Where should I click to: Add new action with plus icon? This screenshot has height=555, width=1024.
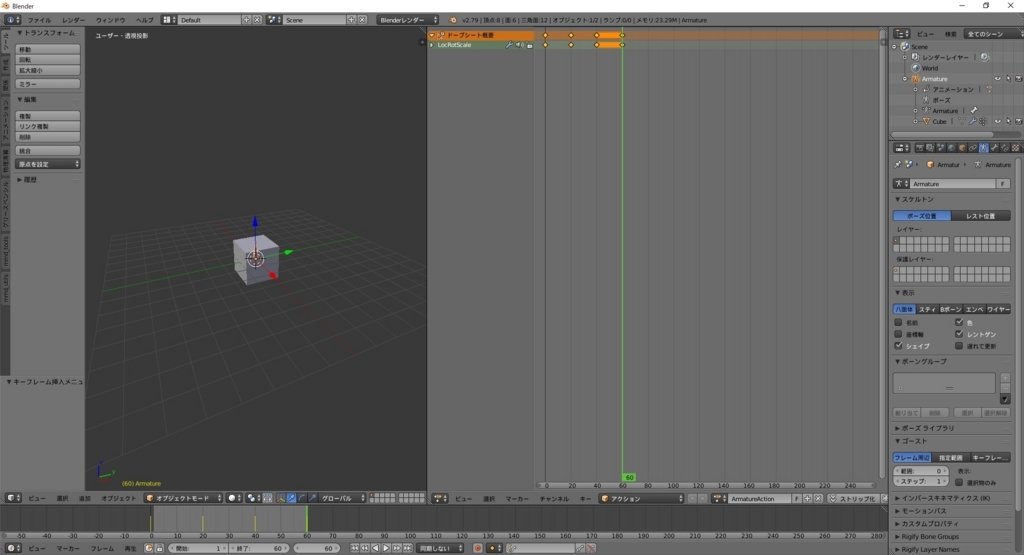(807, 499)
